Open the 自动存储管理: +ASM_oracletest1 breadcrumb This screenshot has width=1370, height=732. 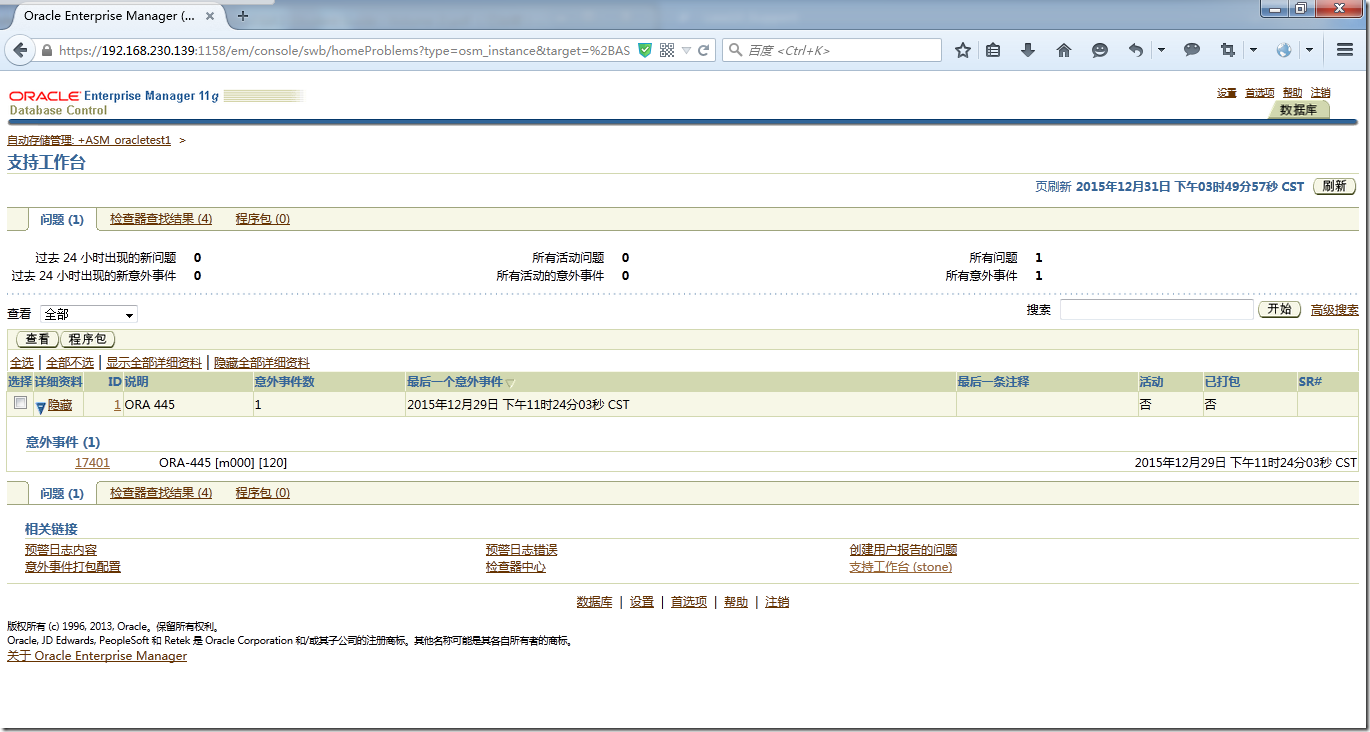coord(89,140)
